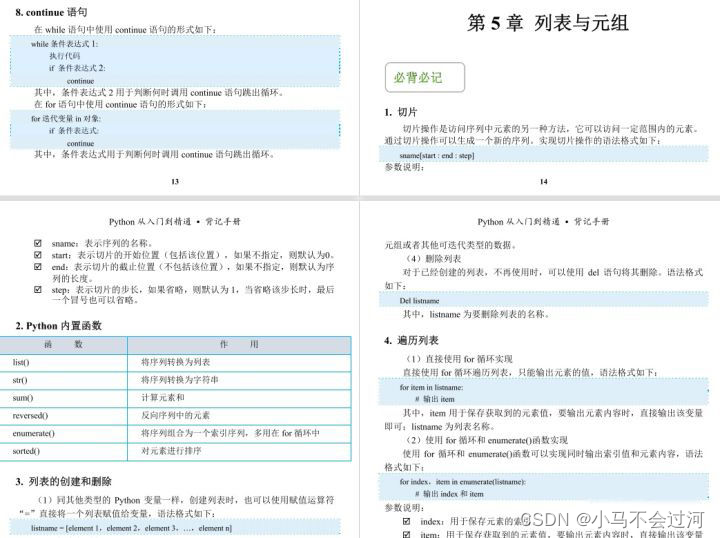Click the heading 4. 遍历列表

pos(411,341)
